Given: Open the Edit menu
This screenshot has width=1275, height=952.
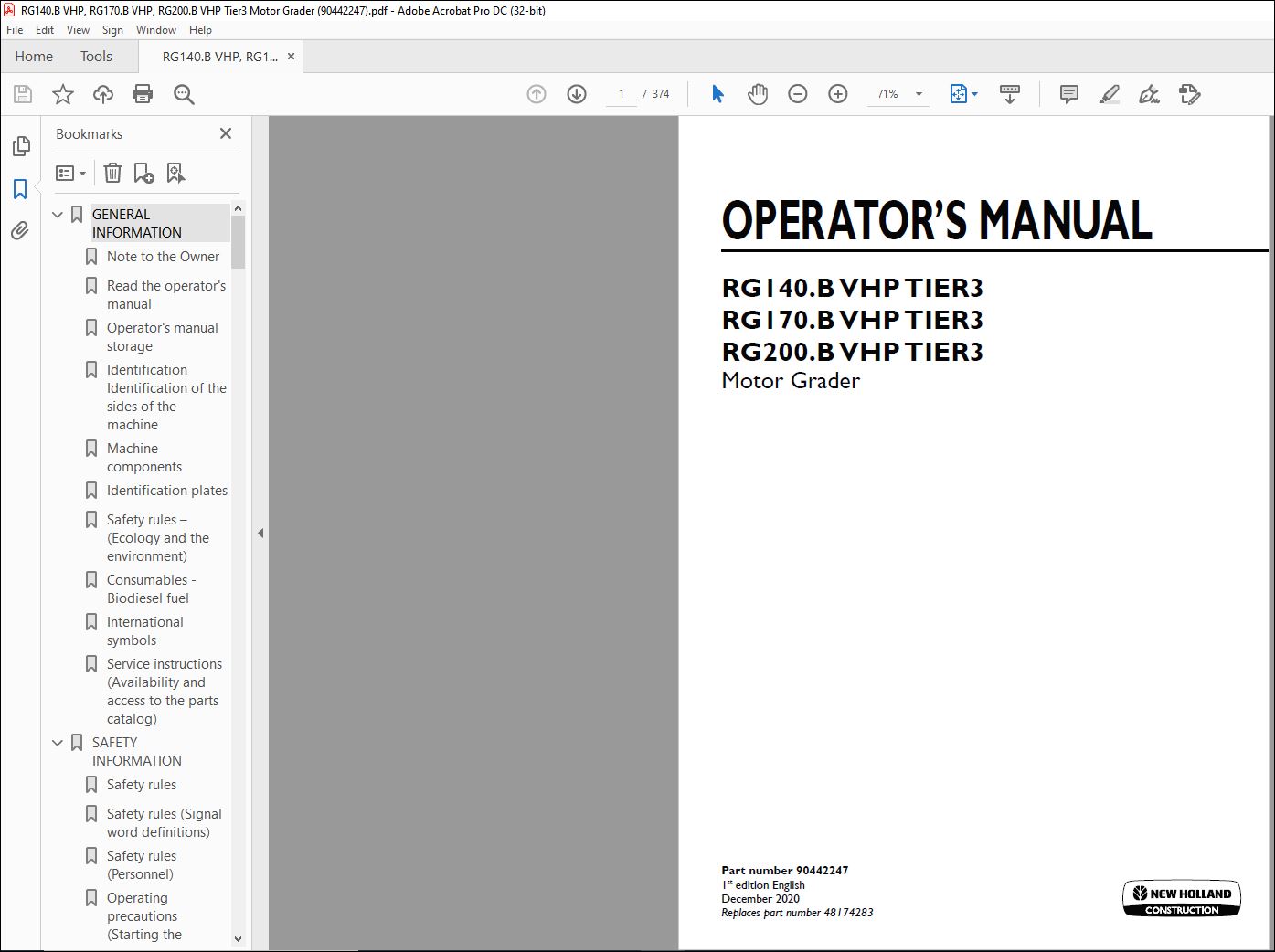Looking at the screenshot, I should pos(45,30).
